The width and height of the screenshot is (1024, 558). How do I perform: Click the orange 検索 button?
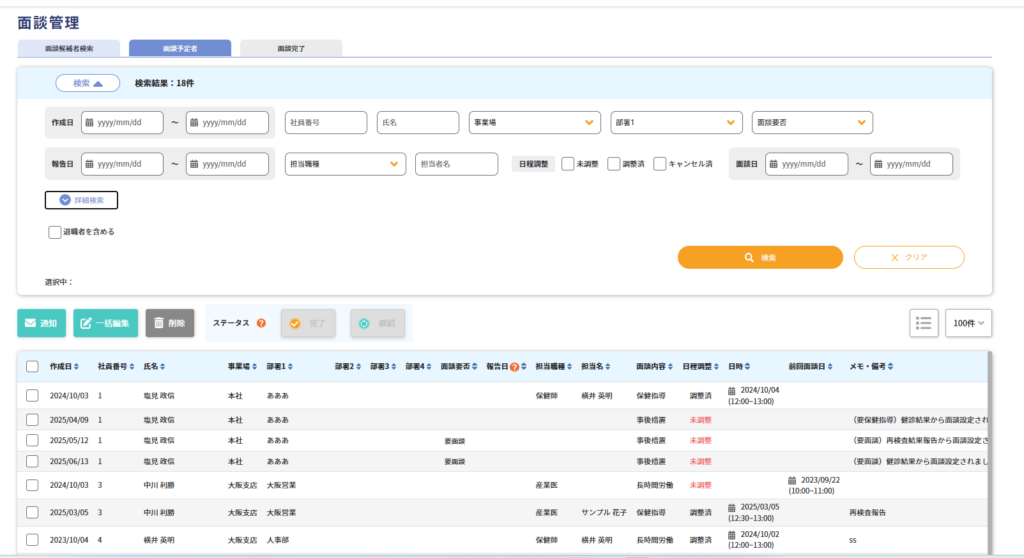[760, 257]
